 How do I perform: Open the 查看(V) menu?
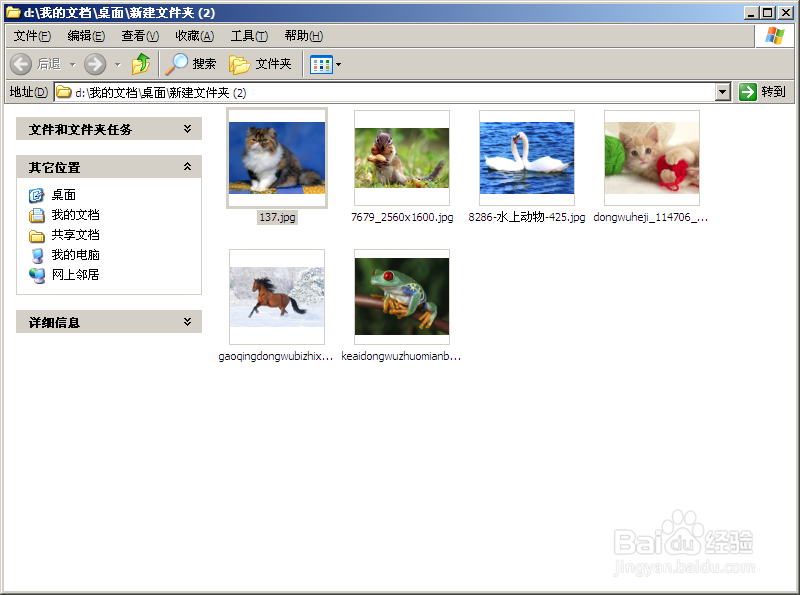(140, 36)
